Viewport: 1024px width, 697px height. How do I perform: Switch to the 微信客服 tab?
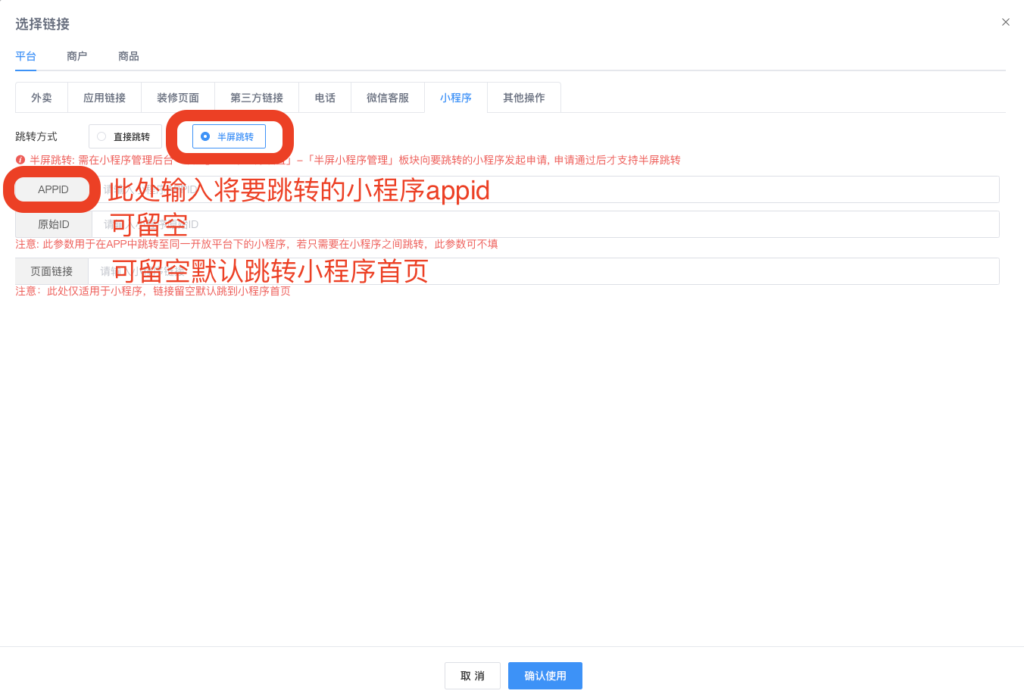(x=386, y=97)
